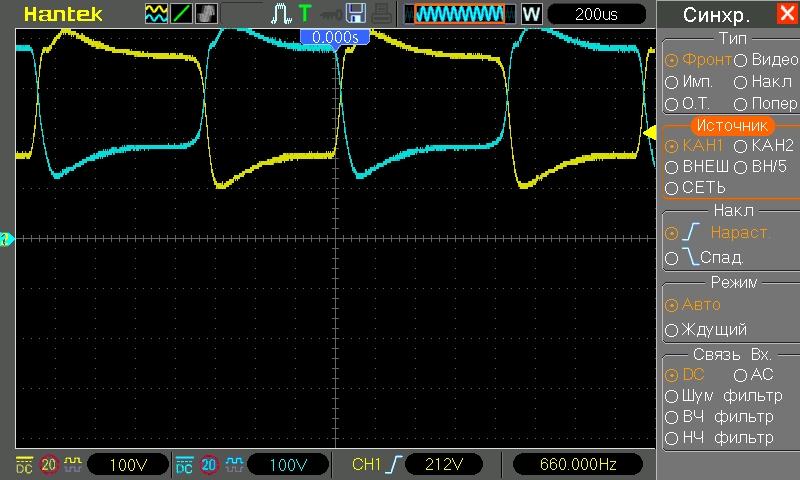800x480 pixels.
Task: Open the CH2 100V vertical scale
Action: click(287, 464)
